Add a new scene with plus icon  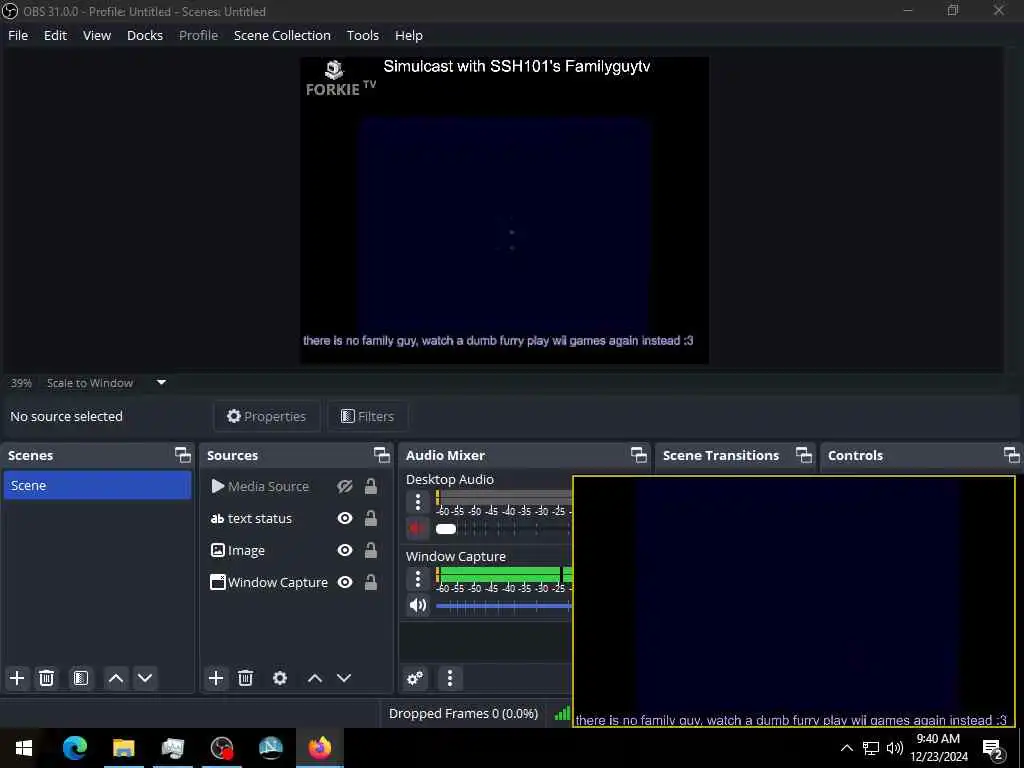tap(17, 678)
